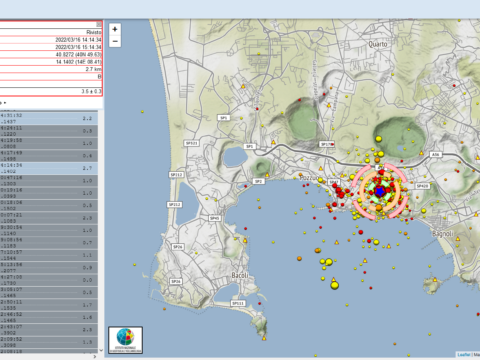Click the blue star epicenter marker

coord(379,192)
